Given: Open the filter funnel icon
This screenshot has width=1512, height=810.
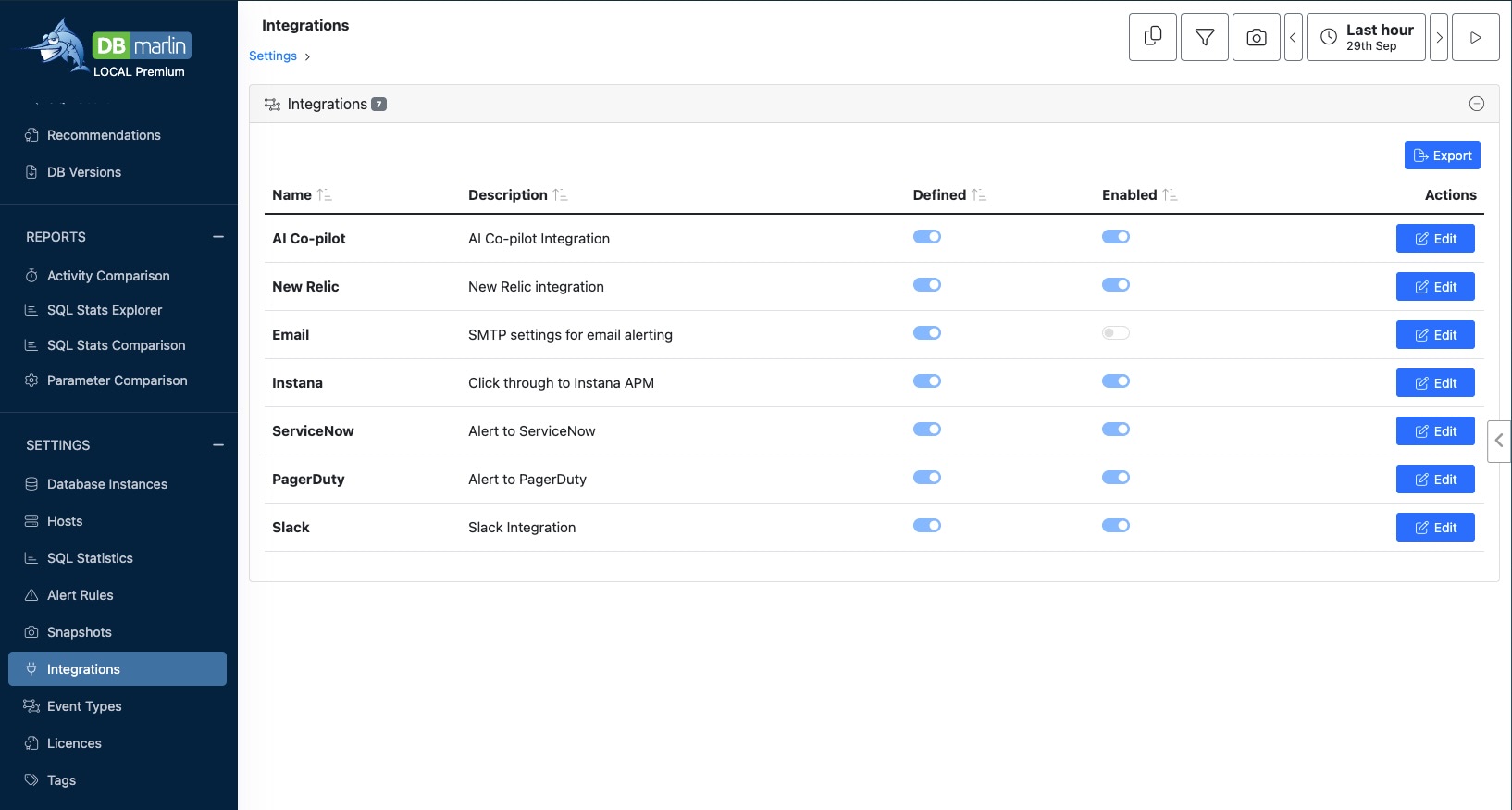Looking at the screenshot, I should click(1204, 37).
